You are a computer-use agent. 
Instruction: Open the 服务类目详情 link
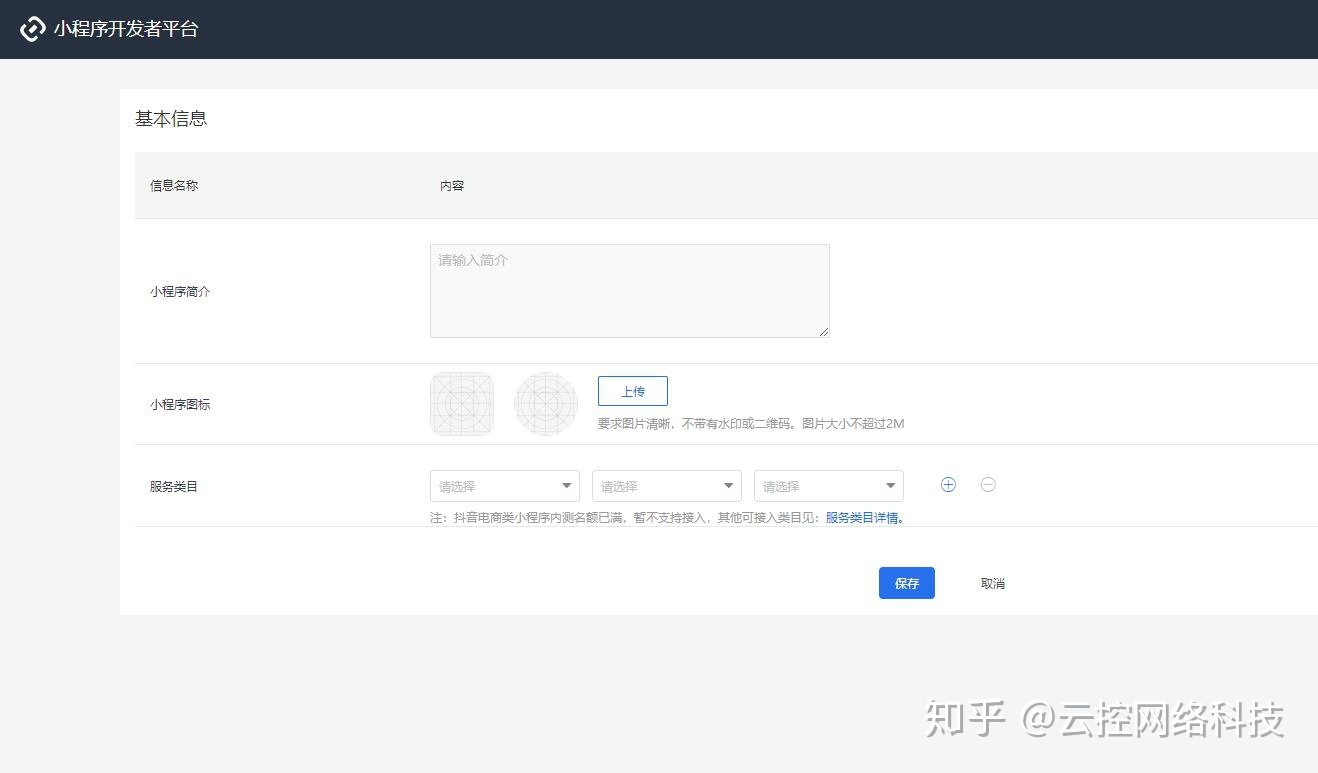(x=863, y=518)
